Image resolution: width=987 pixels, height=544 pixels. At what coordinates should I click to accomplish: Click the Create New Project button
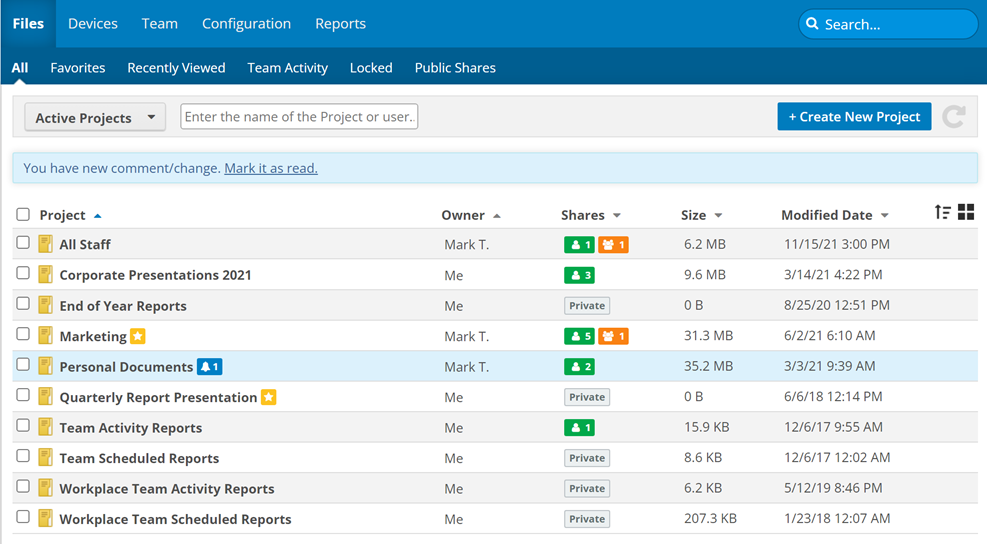point(854,117)
